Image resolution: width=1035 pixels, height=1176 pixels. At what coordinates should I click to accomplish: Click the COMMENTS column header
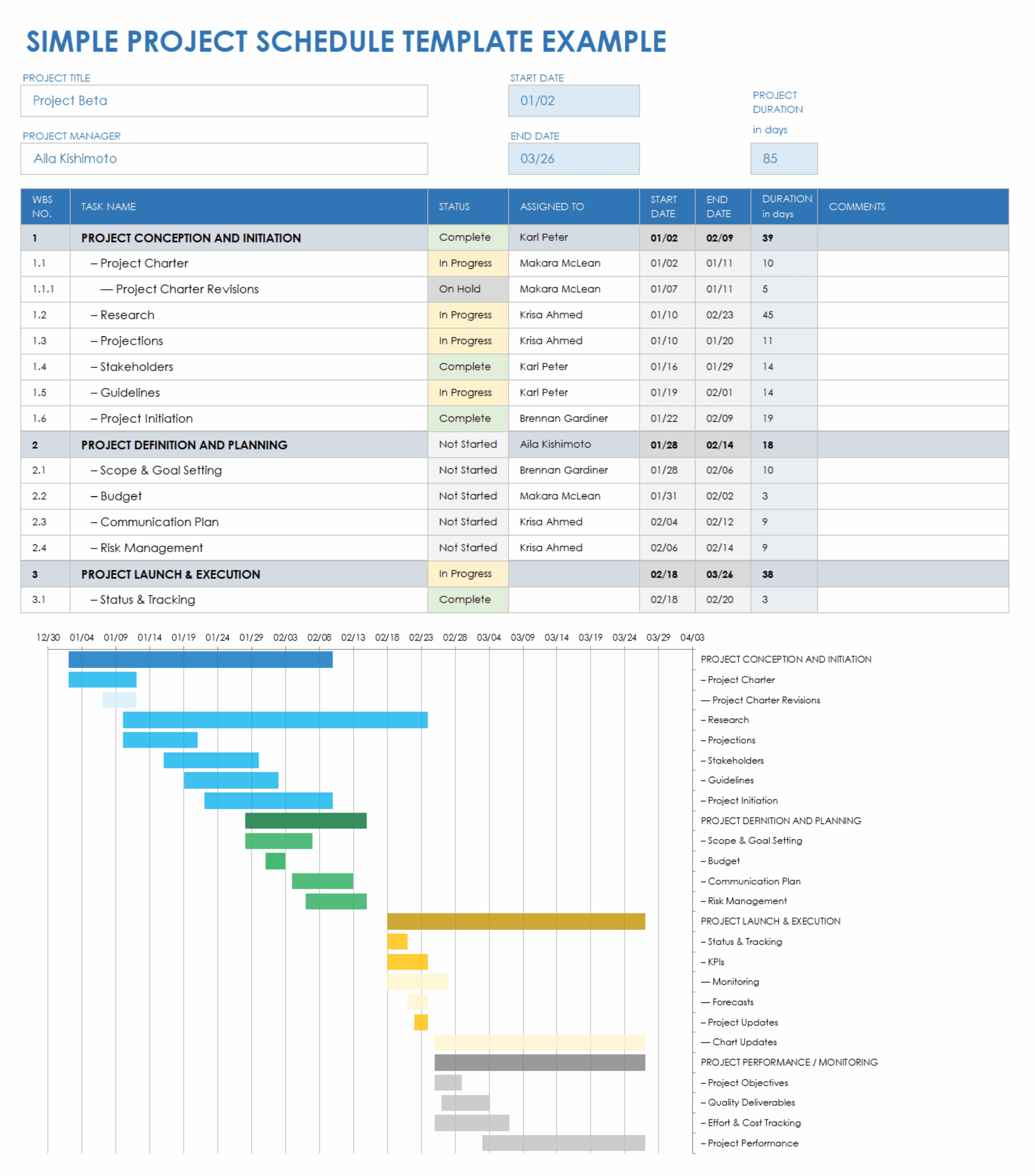click(x=856, y=207)
